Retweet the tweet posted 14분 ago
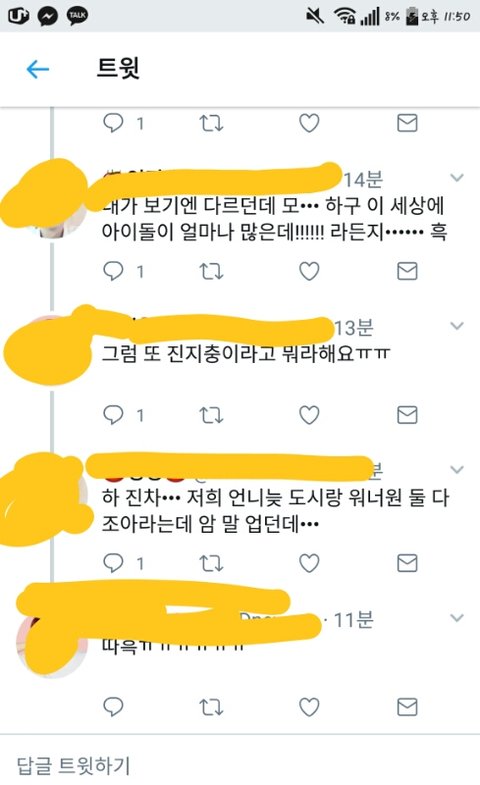 (211, 271)
